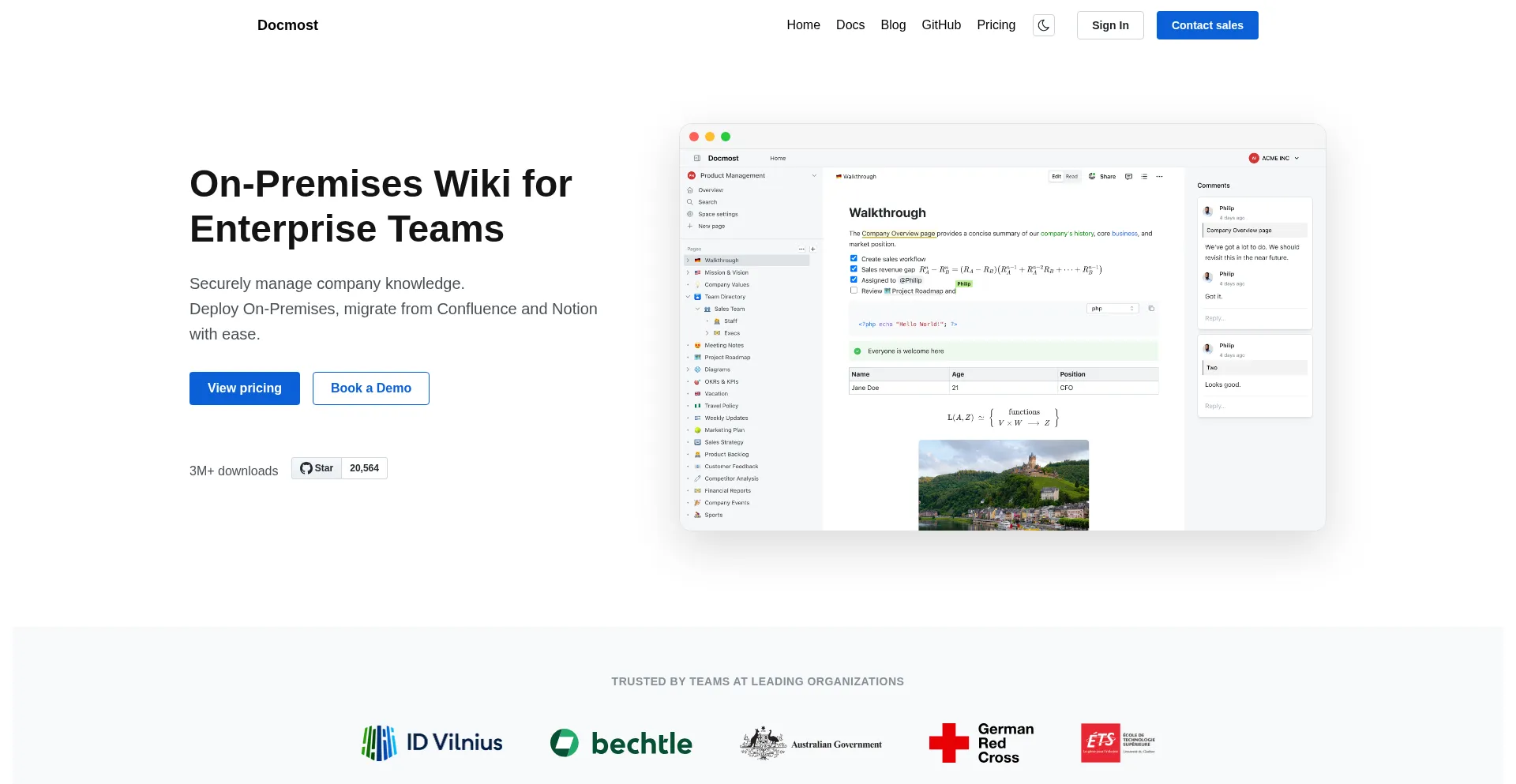This screenshot has width=1516, height=784.
Task: Open the ACME INC workspace dropdown
Action: [x=1274, y=158]
